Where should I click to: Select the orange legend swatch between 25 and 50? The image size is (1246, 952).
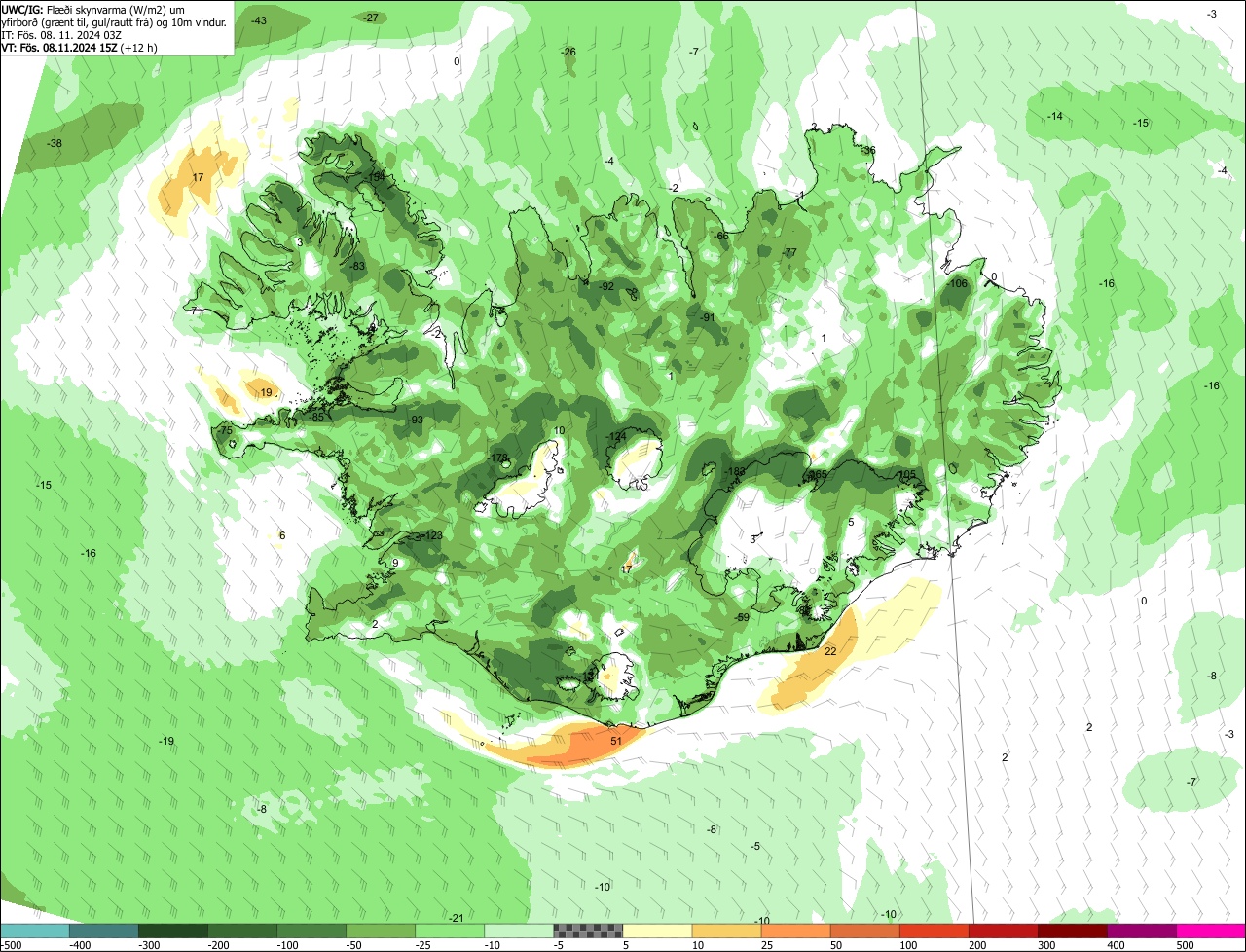(795, 931)
